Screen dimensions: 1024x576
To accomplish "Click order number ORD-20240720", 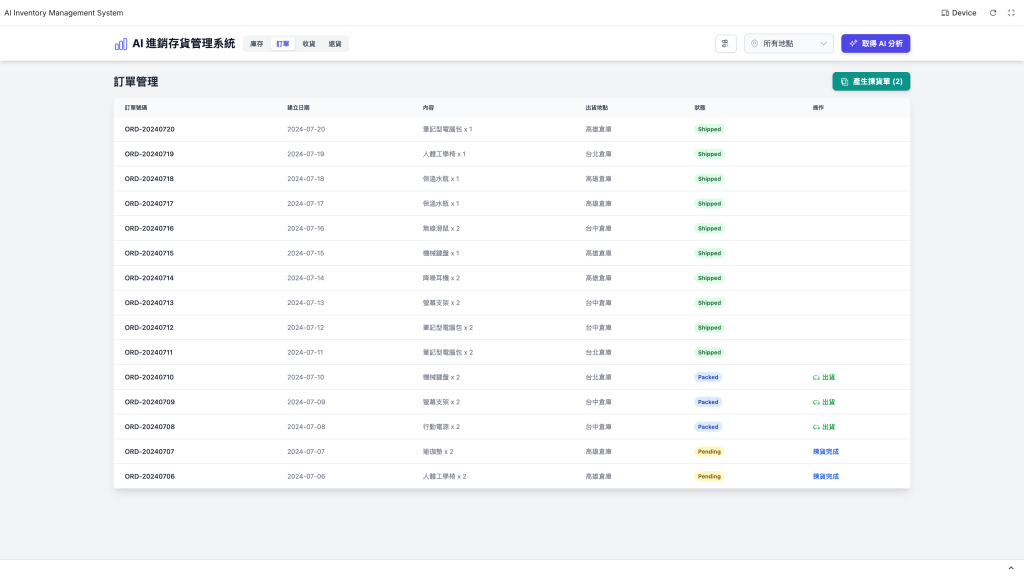I will 150,129.
